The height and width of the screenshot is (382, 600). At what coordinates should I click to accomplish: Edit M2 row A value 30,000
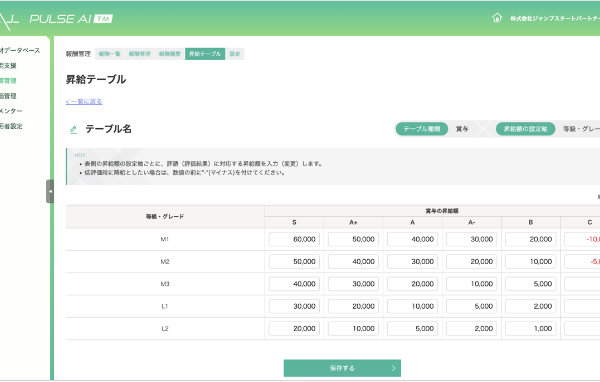click(412, 261)
